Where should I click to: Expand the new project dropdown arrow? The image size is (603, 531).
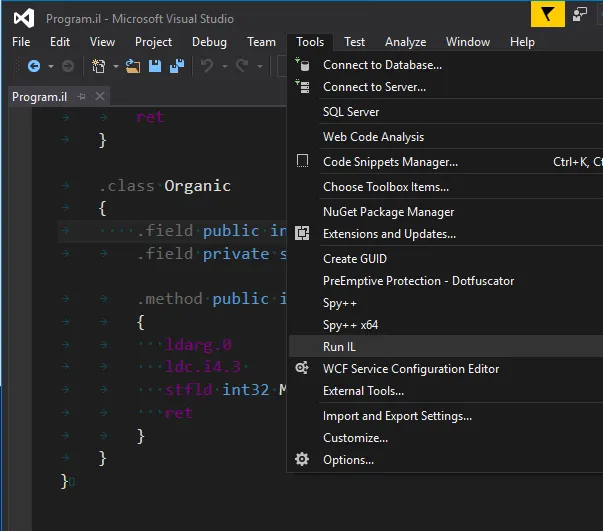(115, 66)
